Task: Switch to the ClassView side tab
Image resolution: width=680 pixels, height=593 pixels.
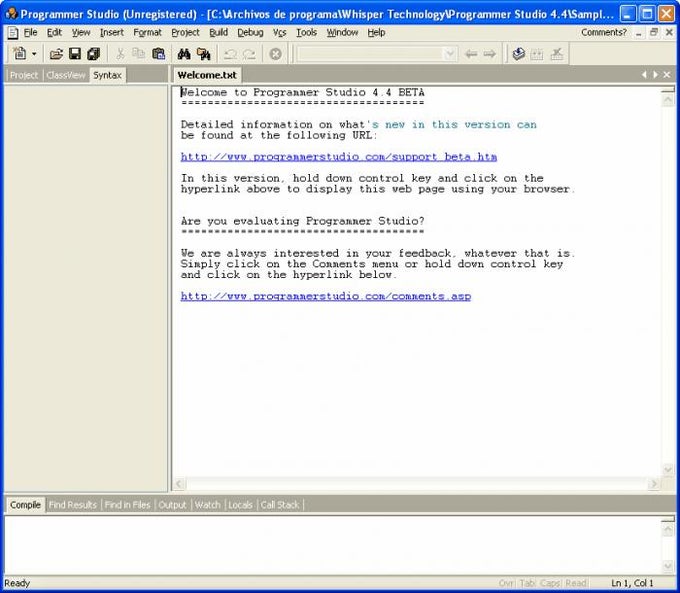Action: [x=66, y=75]
